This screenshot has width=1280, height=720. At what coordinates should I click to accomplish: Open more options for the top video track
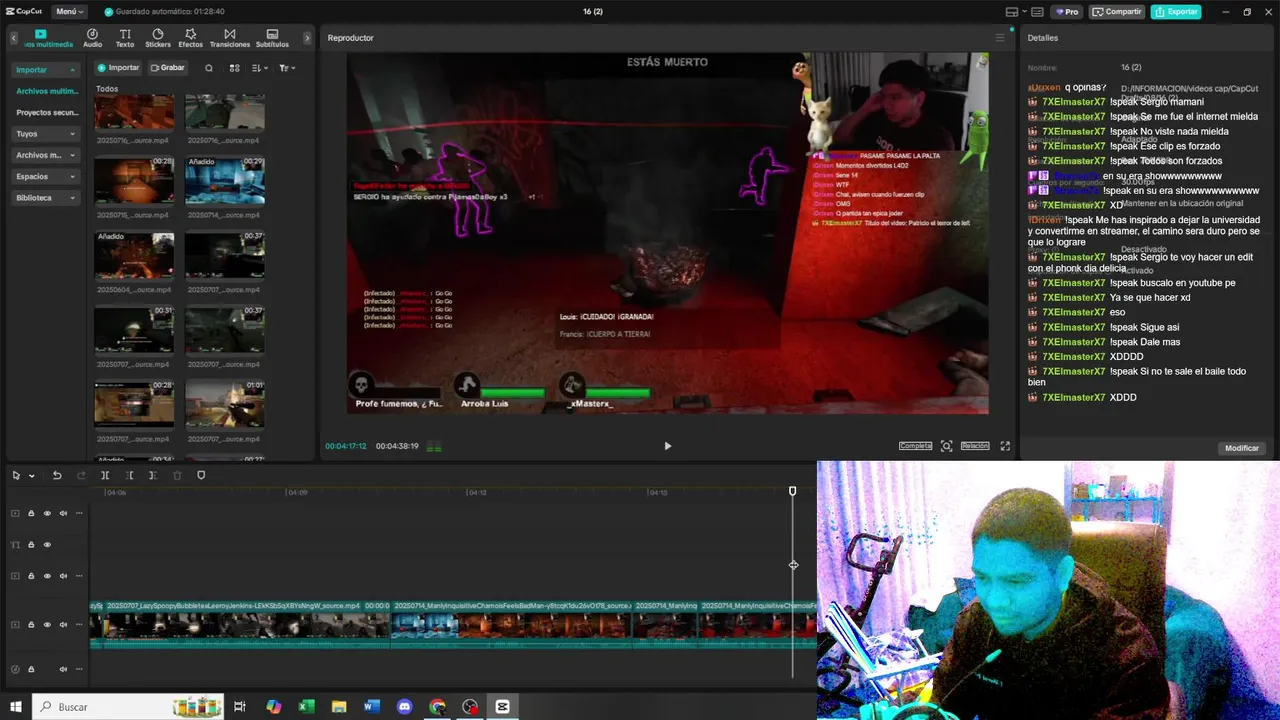[x=79, y=514]
